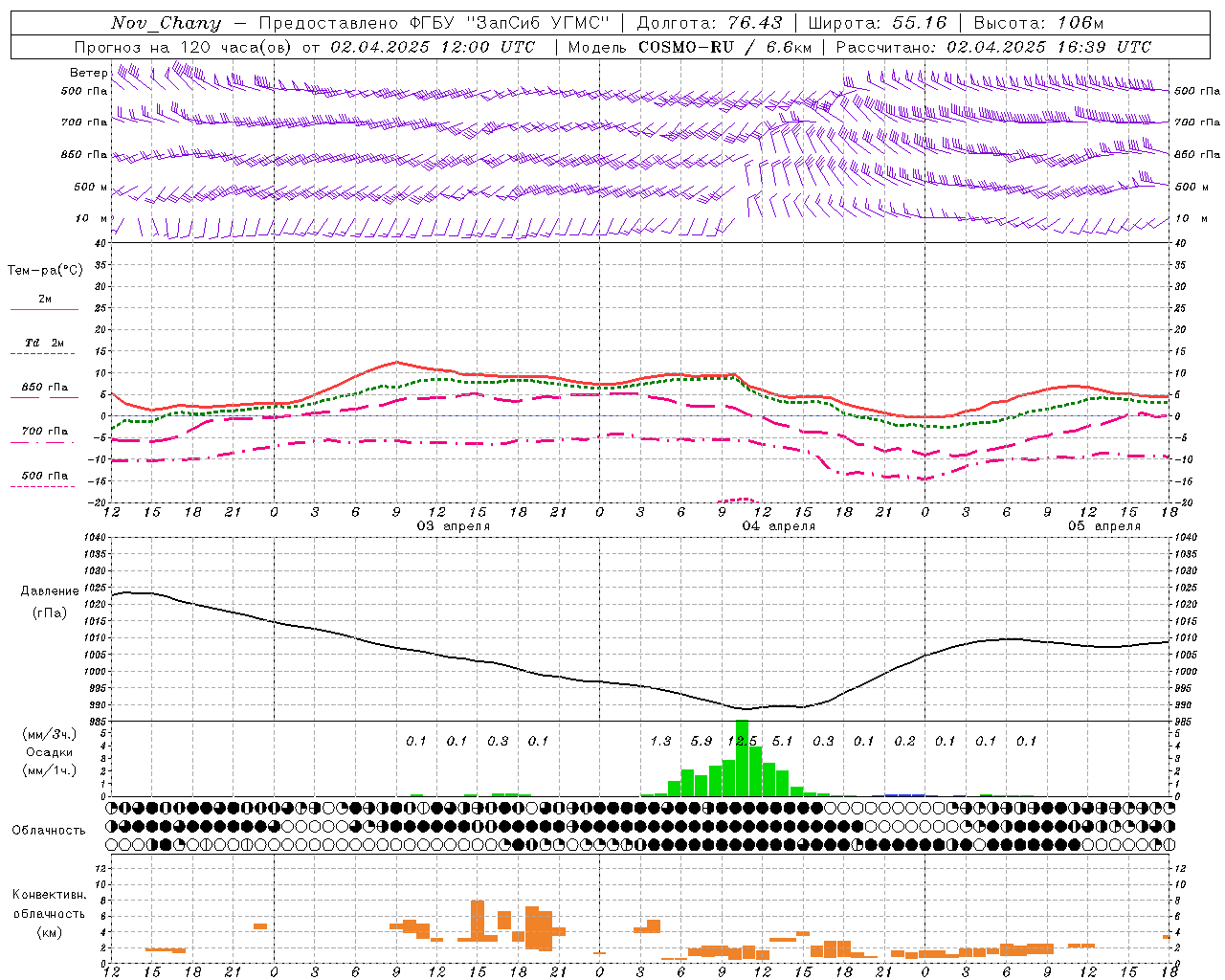The width and height of the screenshot is (1225, 980).
Task: Click the 'Облачность' cloudiness label
Action: (x=49, y=831)
